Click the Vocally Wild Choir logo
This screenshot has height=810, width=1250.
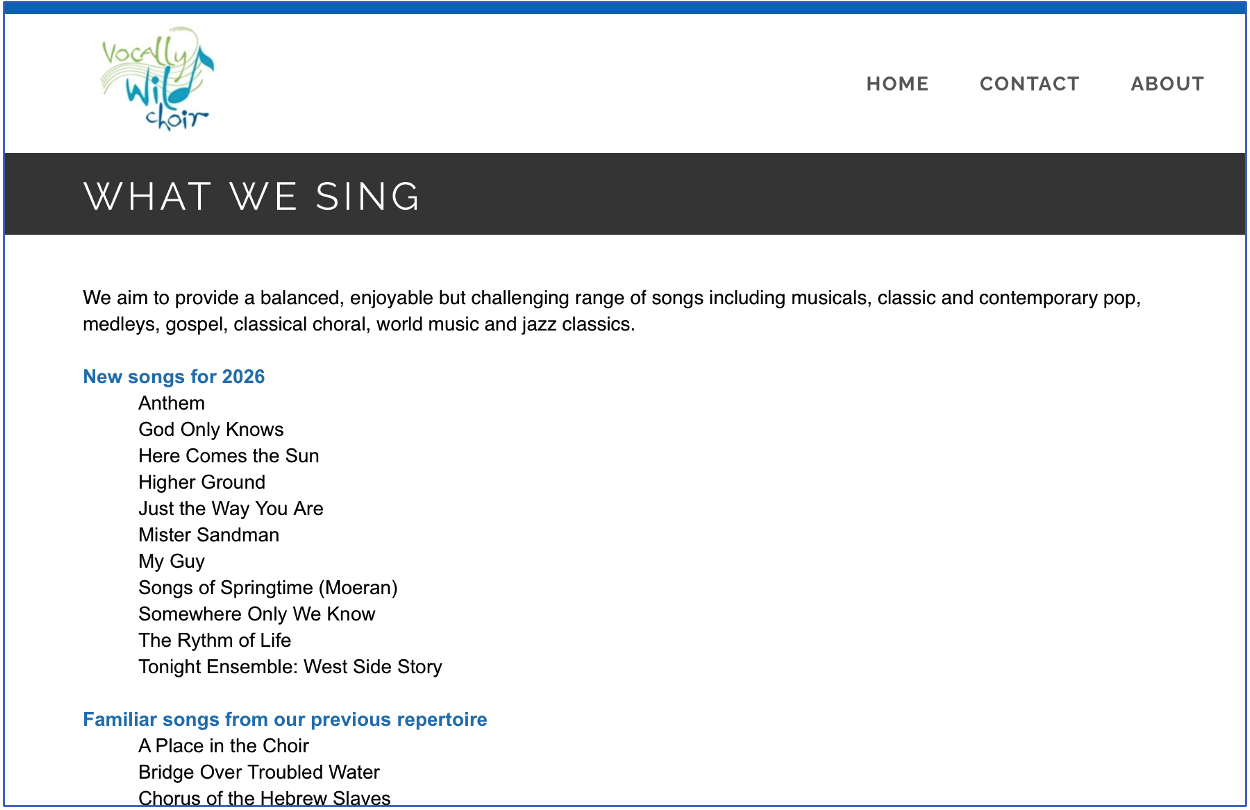click(158, 80)
